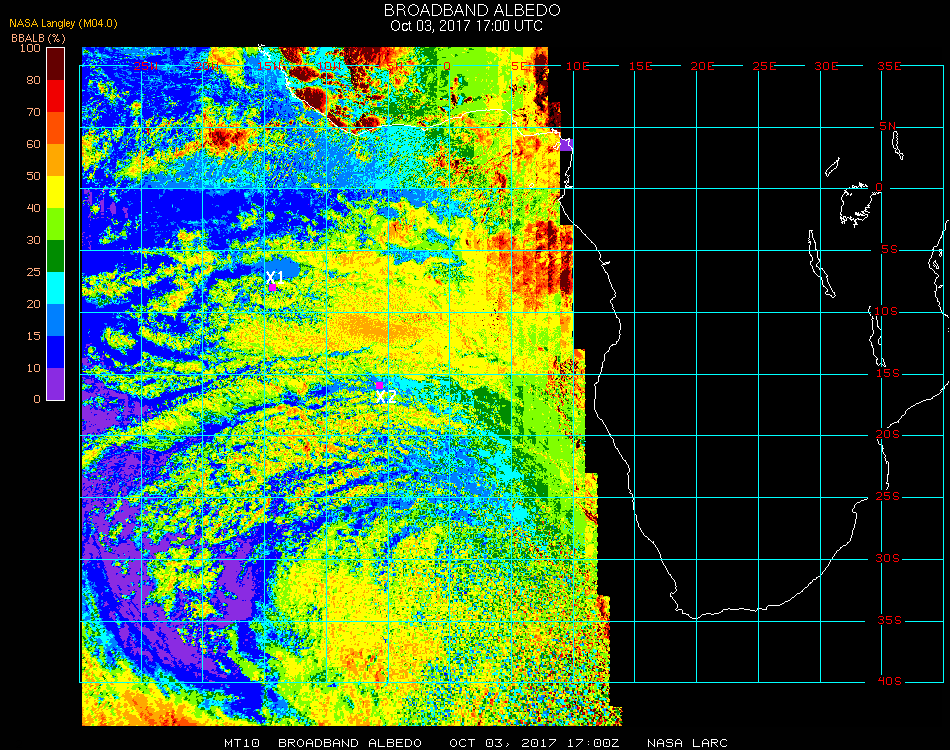Click the '15E' longitude label
The image size is (950, 750).
(640, 66)
